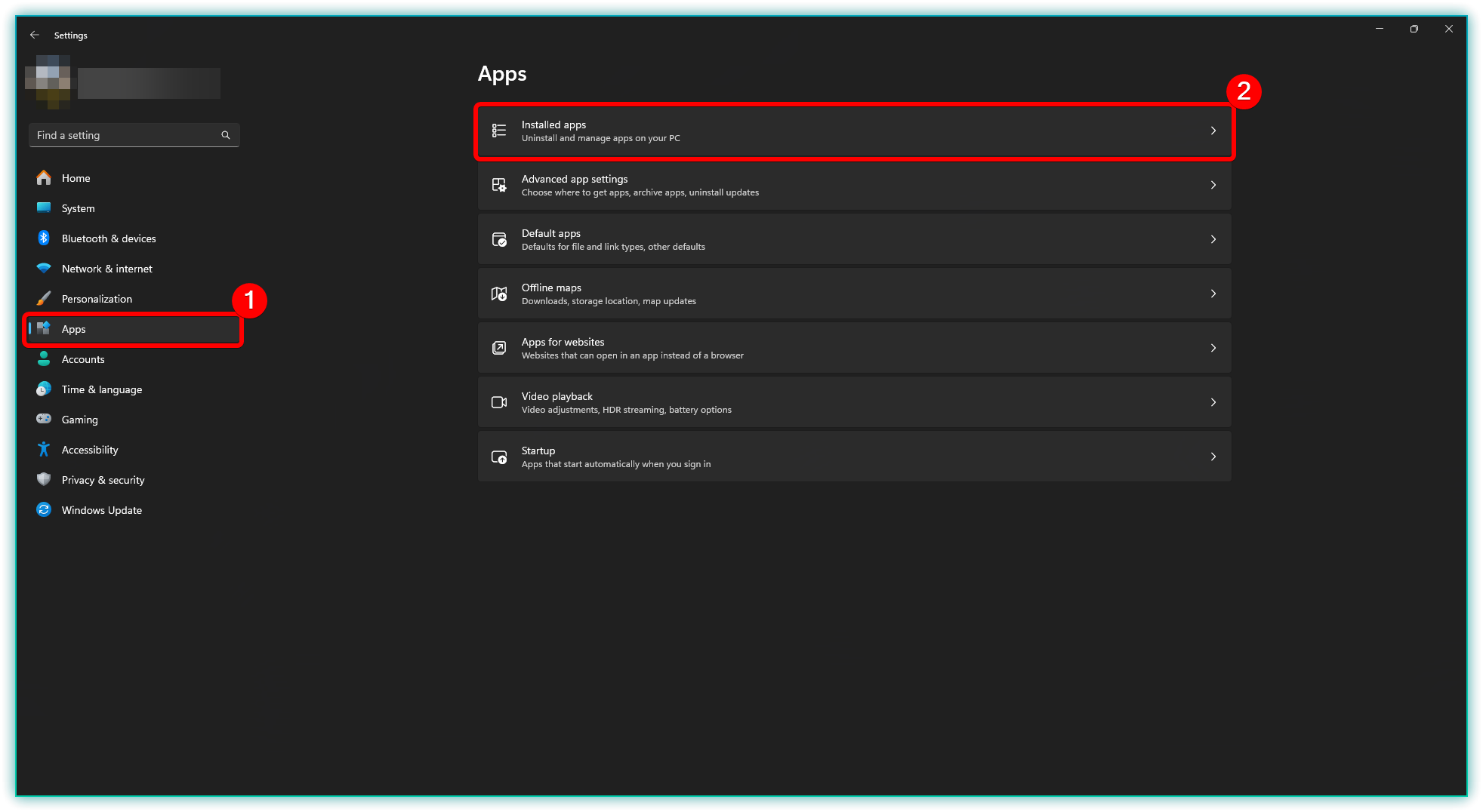Open Video playback settings
The image size is (1483, 812).
point(853,402)
